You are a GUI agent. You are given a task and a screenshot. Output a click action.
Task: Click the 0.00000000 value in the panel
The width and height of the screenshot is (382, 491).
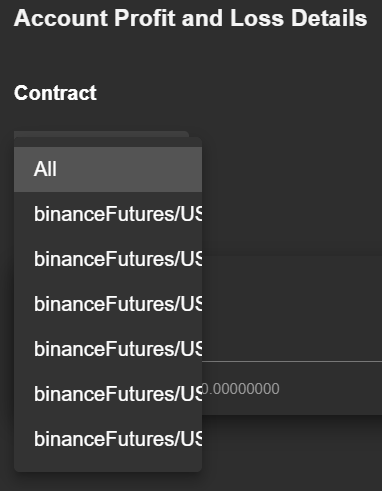(x=241, y=389)
